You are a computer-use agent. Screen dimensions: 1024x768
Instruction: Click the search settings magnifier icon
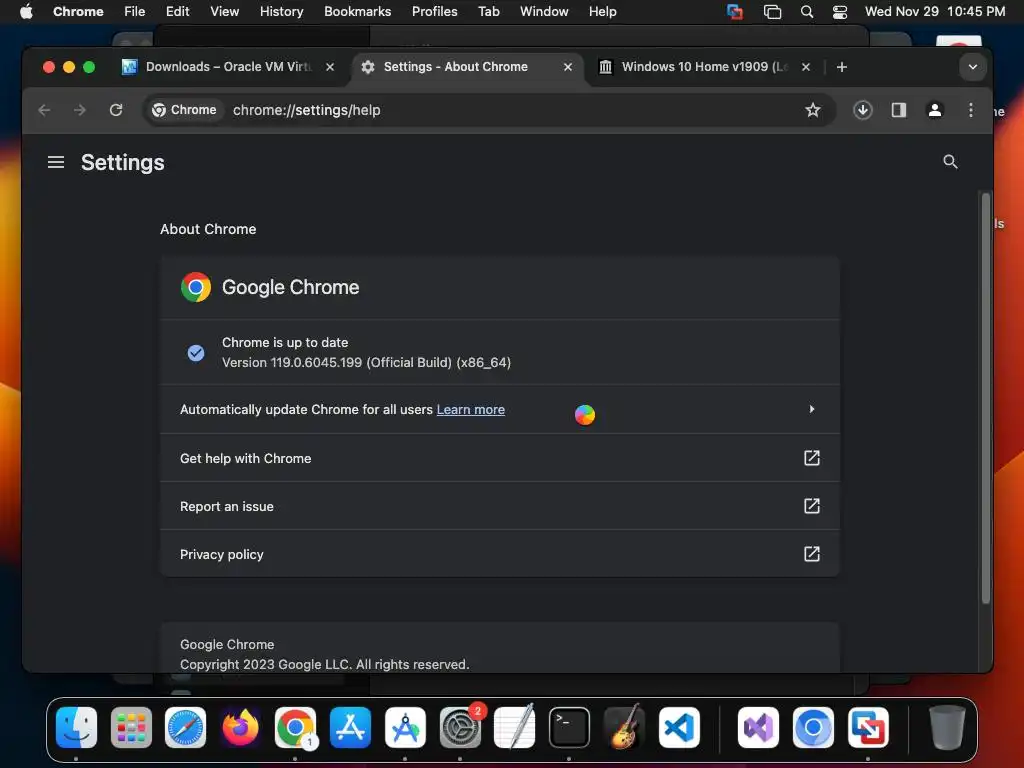(950, 161)
